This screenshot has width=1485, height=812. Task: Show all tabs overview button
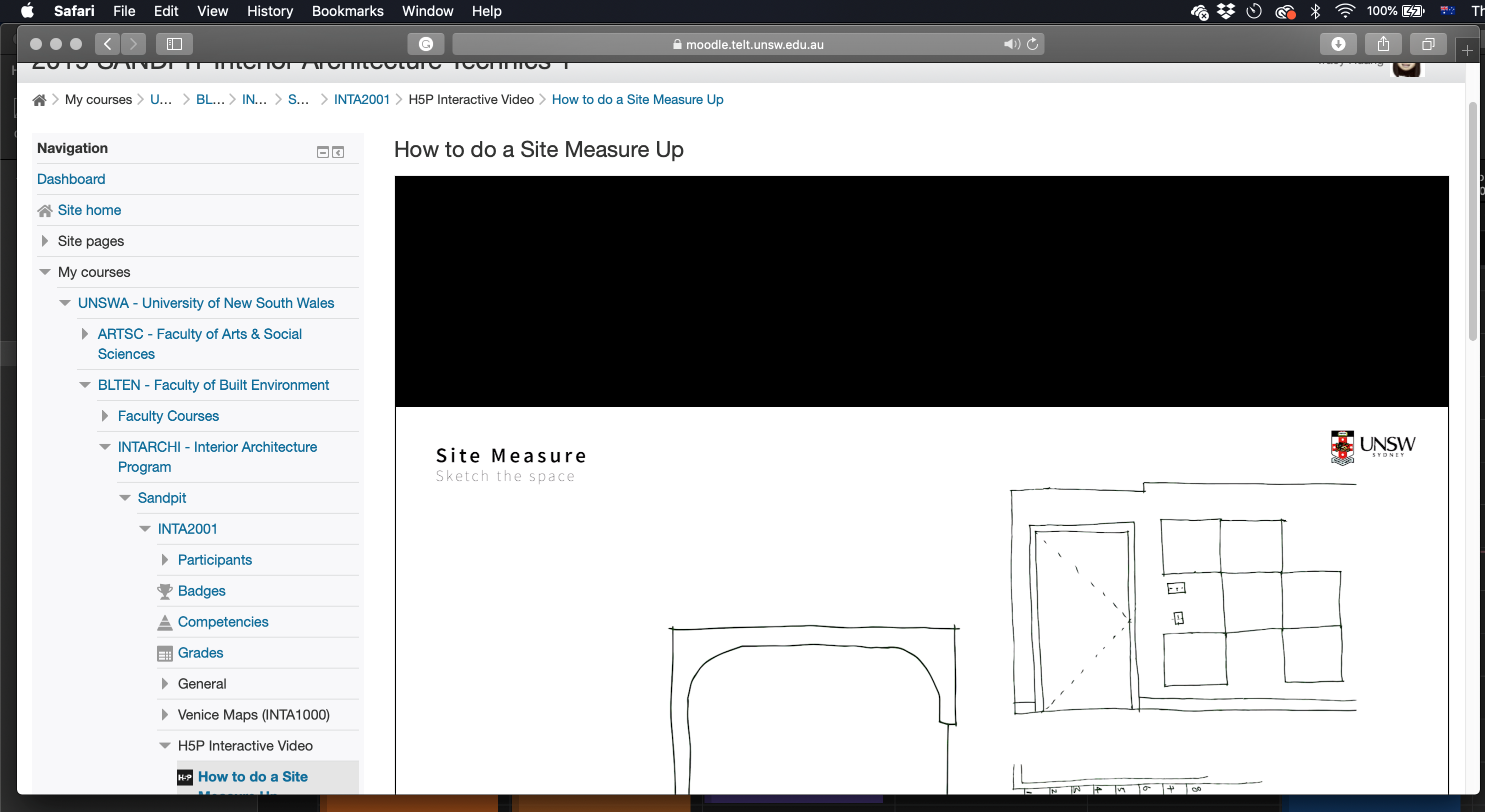1428,44
